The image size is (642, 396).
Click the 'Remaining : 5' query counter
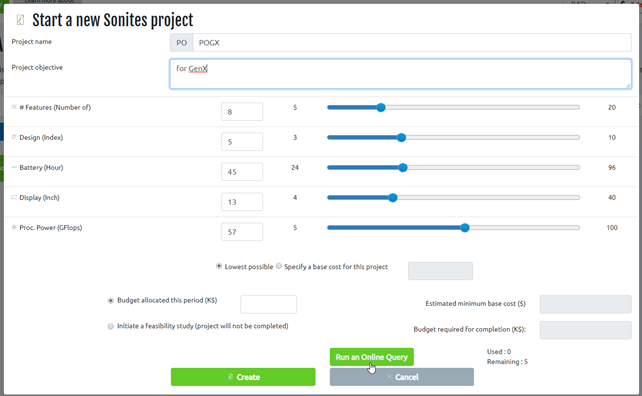point(507,362)
